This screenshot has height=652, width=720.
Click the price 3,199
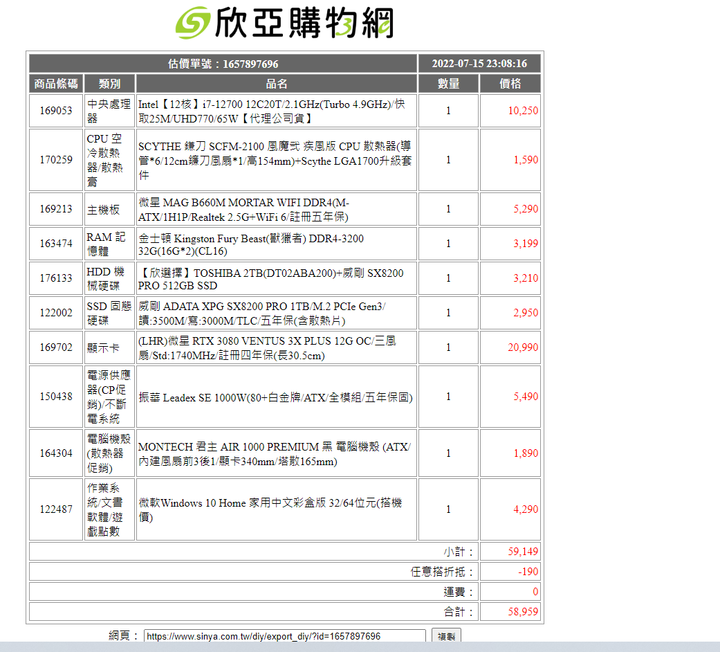[x=526, y=243]
